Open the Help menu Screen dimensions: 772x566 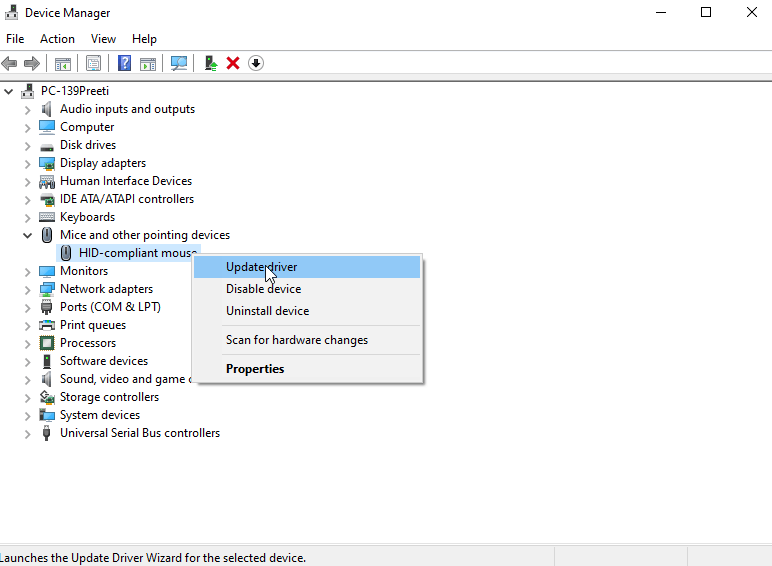144,39
